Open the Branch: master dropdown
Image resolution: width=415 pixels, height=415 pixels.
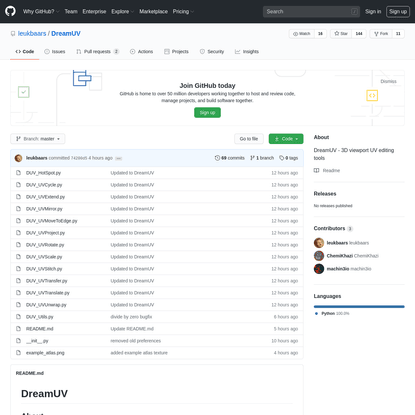point(38,139)
